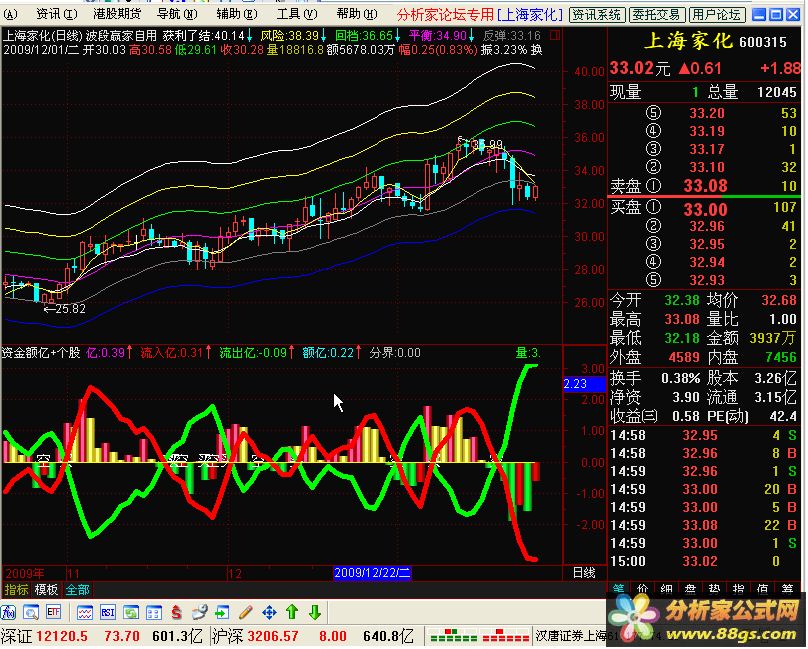Viewport: 808px width, 649px height.
Task: Select the 笔 tab under trade list
Action: coord(618,588)
